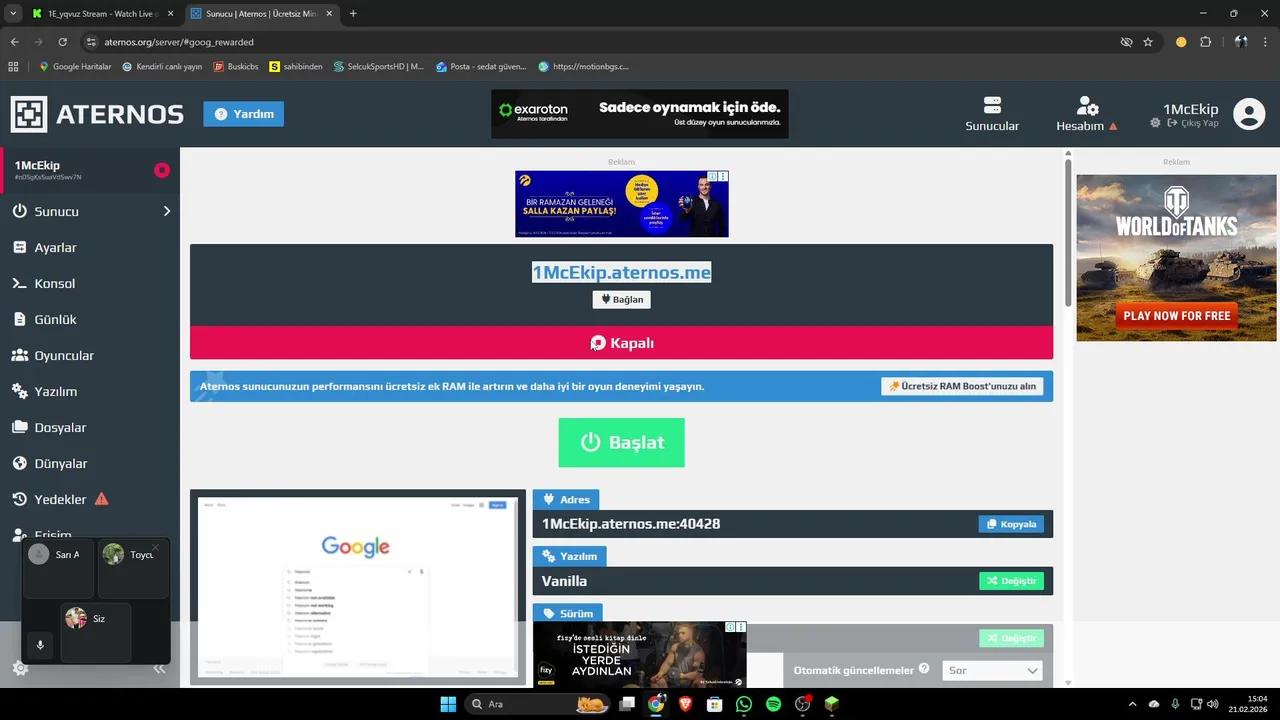Open the Buskicbs bookmark
1280x720 pixels.
coord(236,67)
